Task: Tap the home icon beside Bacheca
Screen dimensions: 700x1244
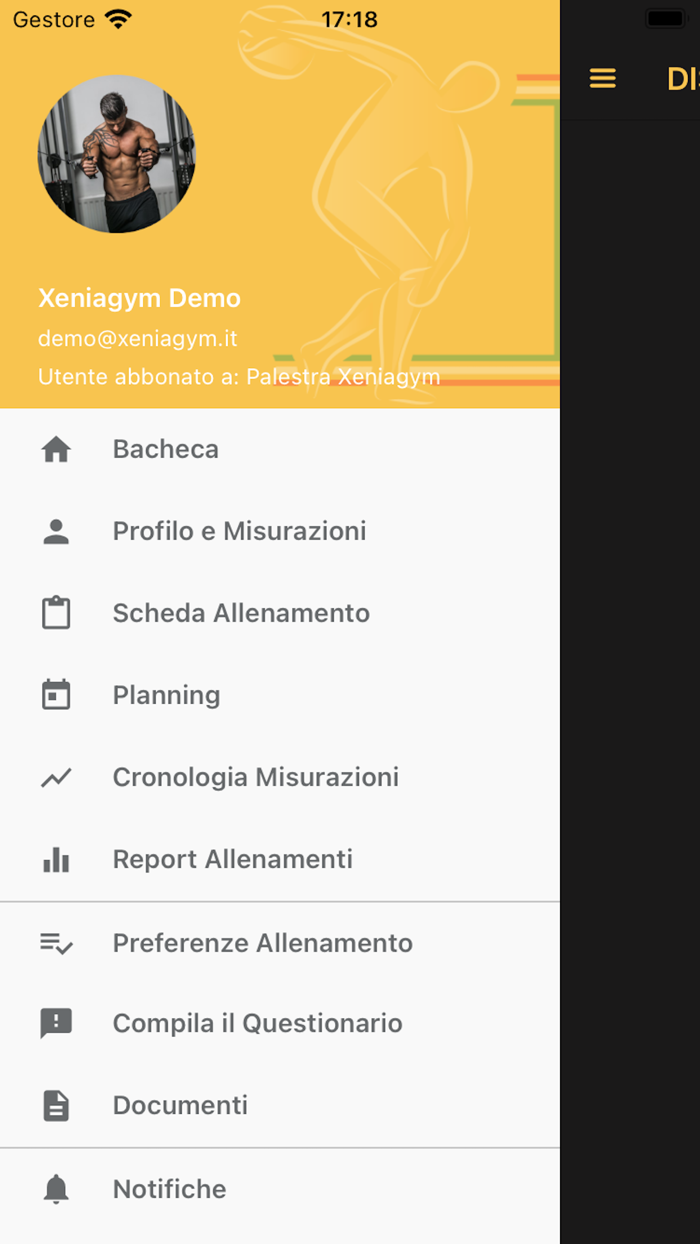Action: pyautogui.click(x=56, y=450)
